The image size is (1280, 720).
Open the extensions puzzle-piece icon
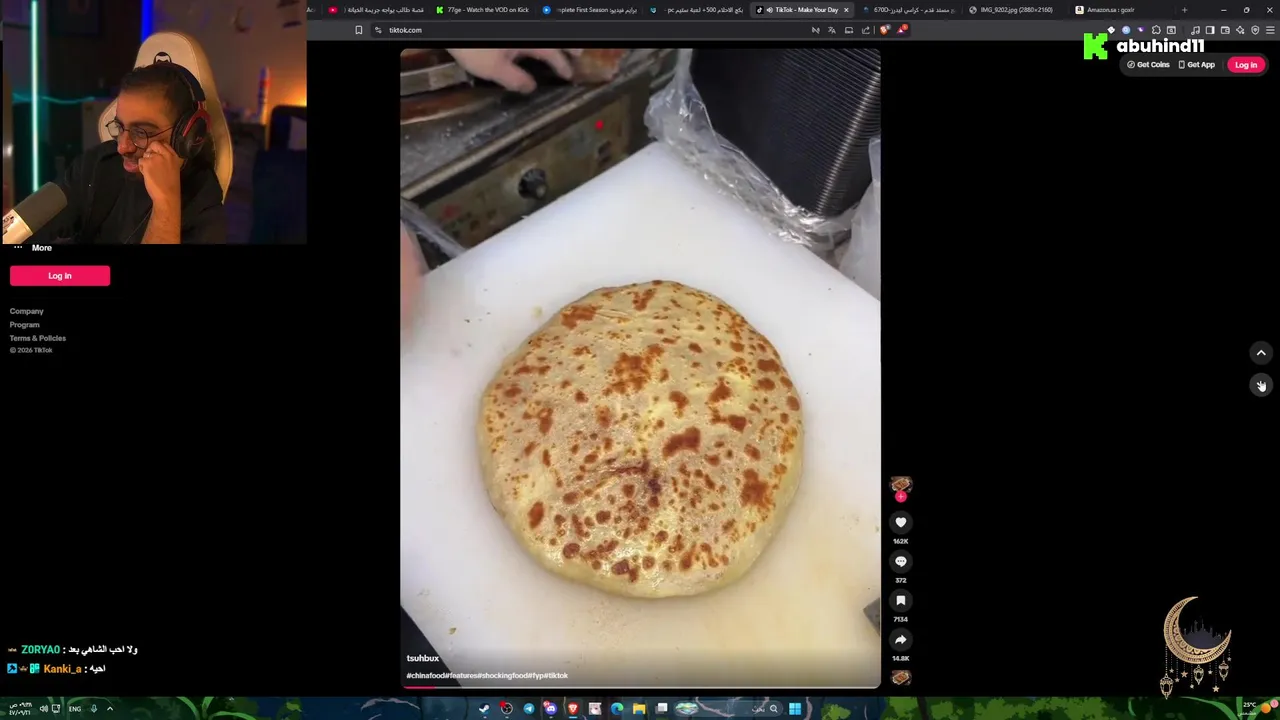1155,30
